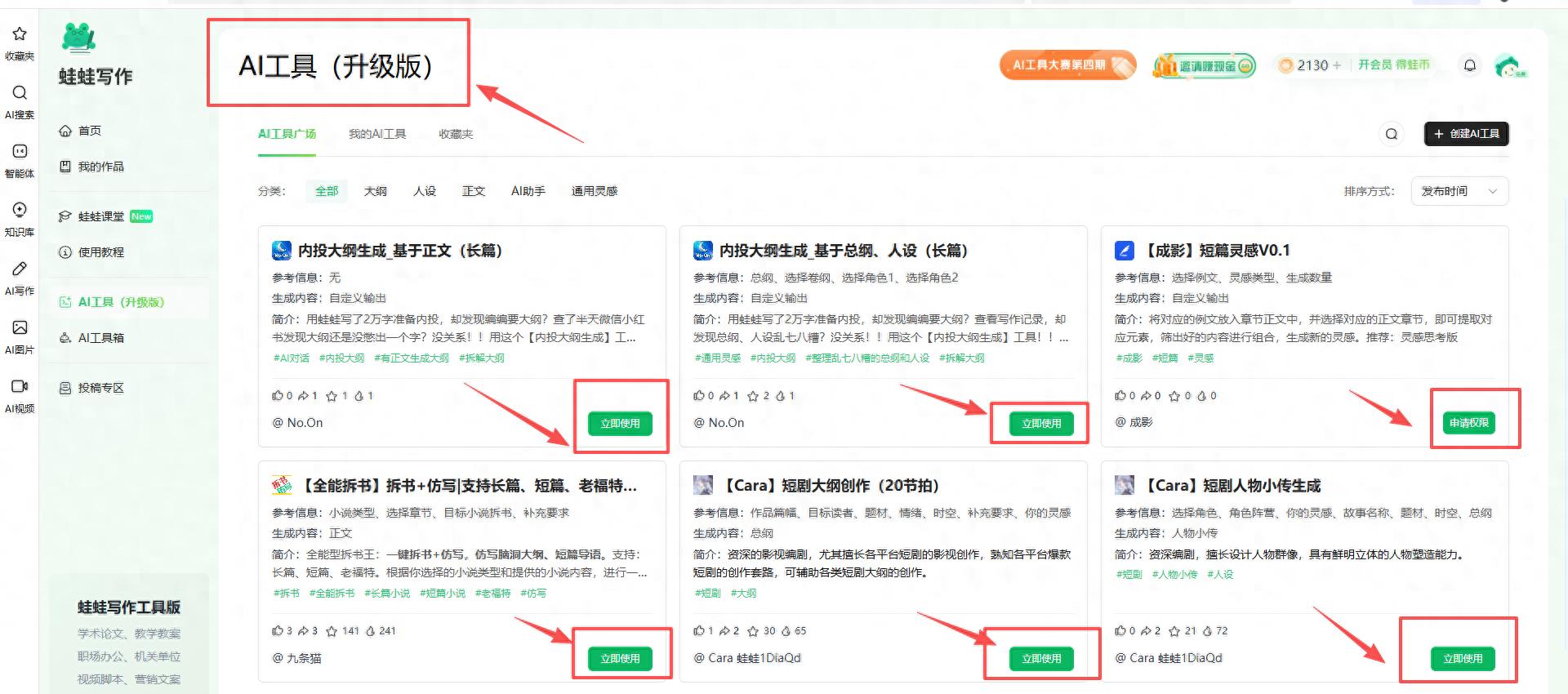1568x694 pixels.
Task: Click the 2130 coin balance
Action: 1309,65
